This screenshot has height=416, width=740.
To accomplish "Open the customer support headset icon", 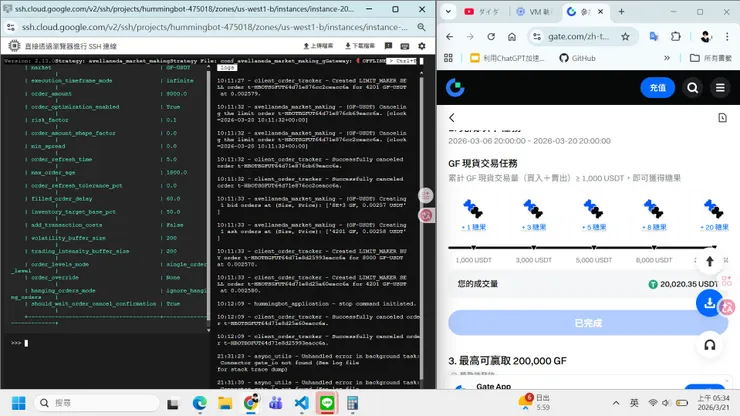I will tap(709, 345).
